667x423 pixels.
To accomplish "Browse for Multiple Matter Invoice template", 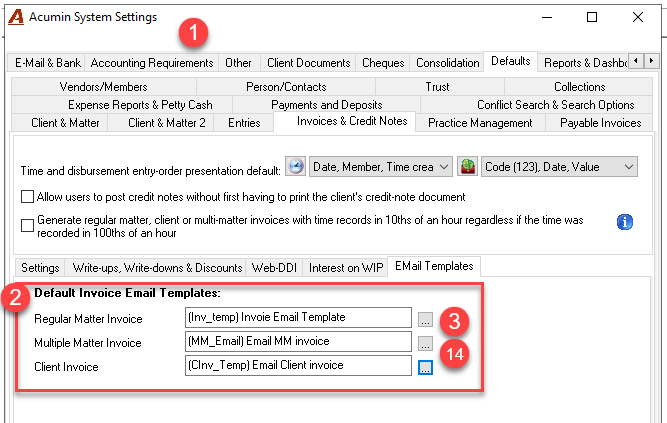I will click(425, 343).
